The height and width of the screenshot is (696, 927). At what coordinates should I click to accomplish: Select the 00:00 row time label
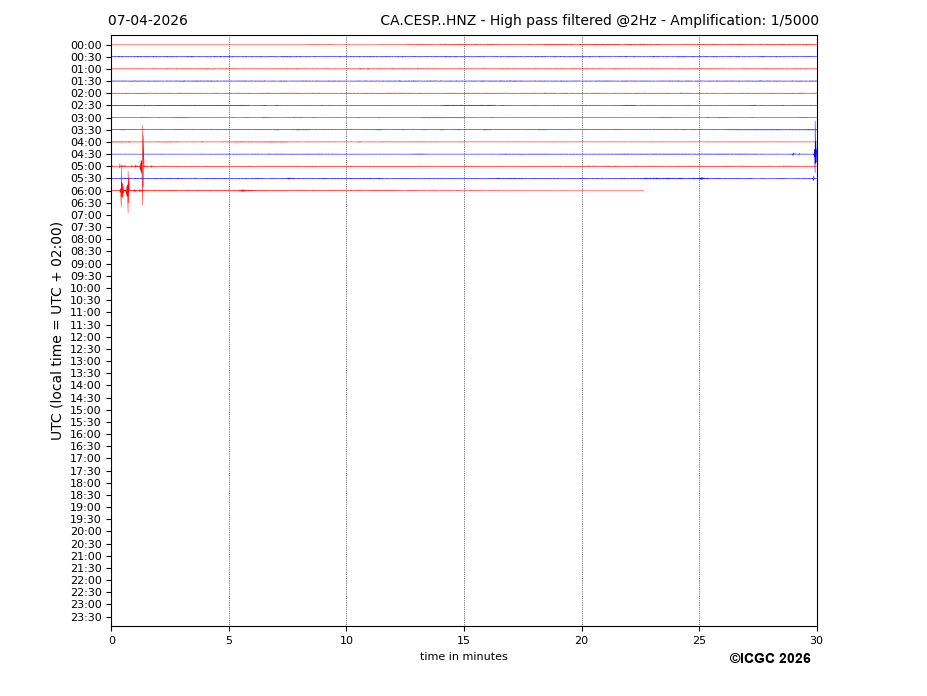click(86, 45)
